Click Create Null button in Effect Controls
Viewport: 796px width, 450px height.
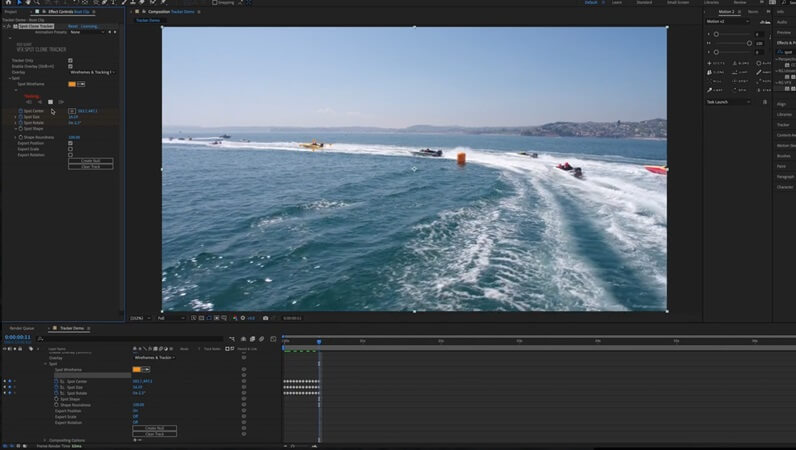click(x=91, y=160)
